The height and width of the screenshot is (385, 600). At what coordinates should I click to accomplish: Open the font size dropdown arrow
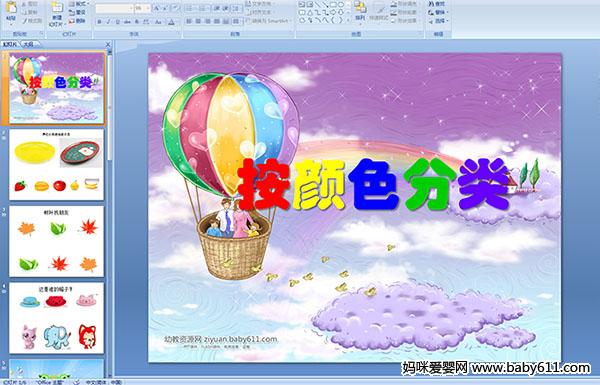148,8
